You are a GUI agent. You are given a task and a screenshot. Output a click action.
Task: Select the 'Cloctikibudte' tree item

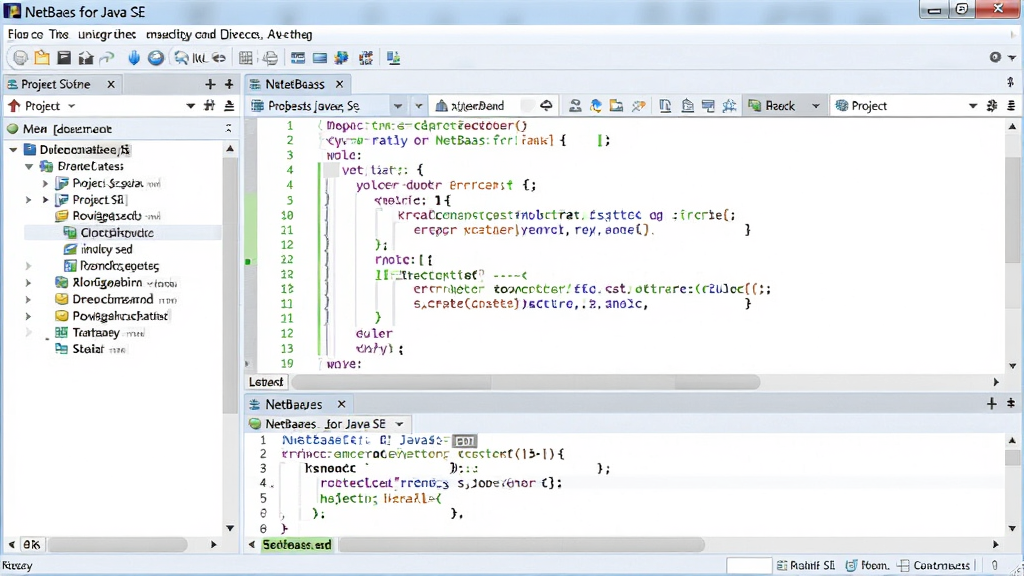point(117,232)
